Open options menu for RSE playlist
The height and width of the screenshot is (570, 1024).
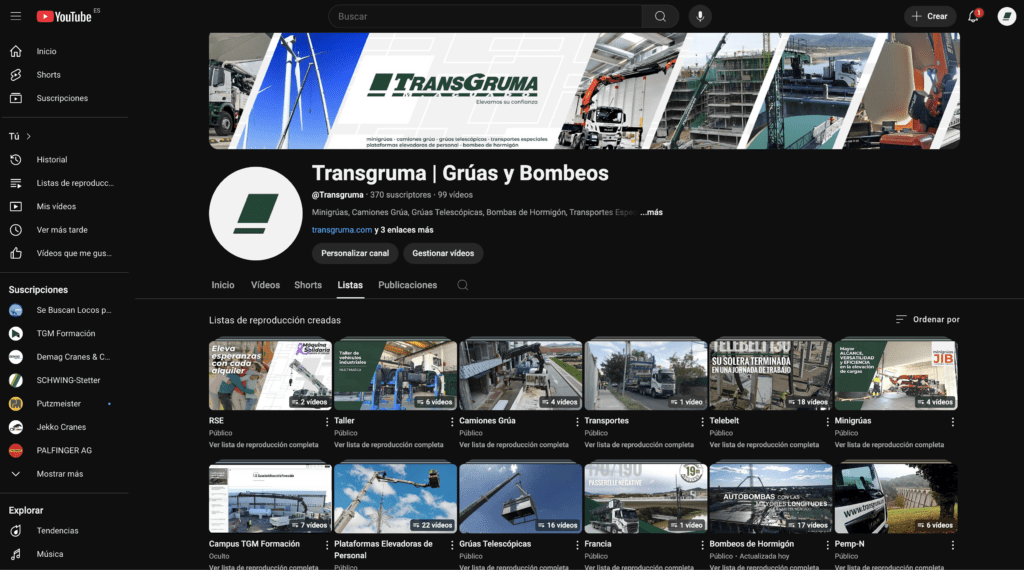(327, 422)
